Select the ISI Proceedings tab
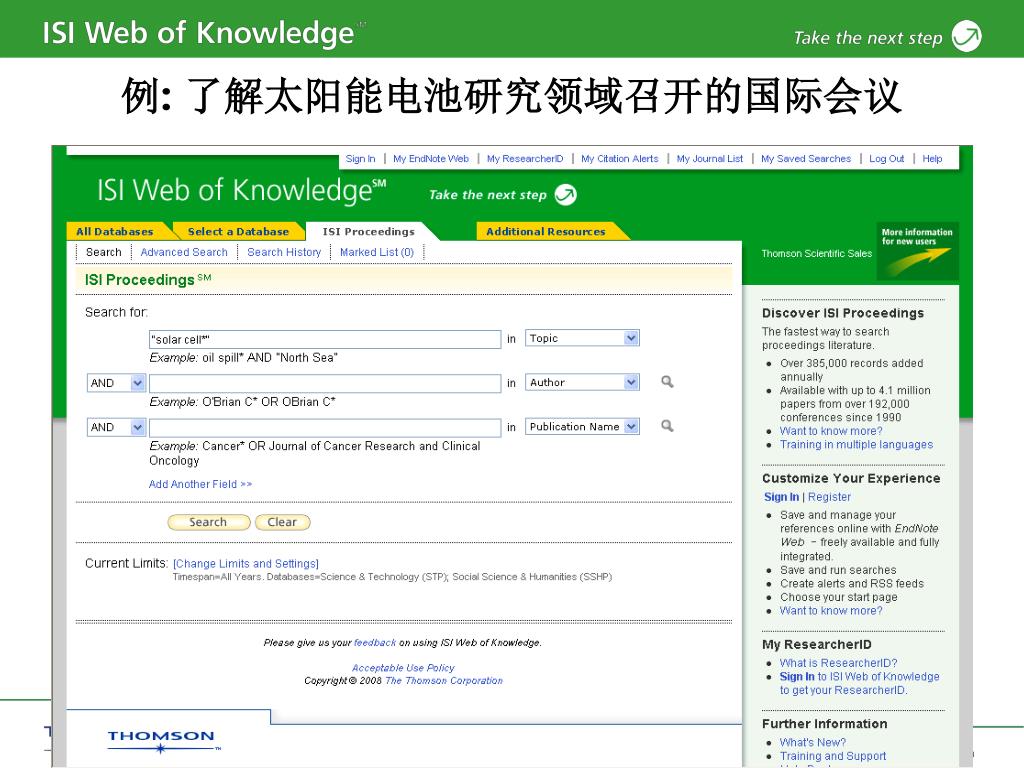This screenshot has width=1024, height=768. (369, 231)
